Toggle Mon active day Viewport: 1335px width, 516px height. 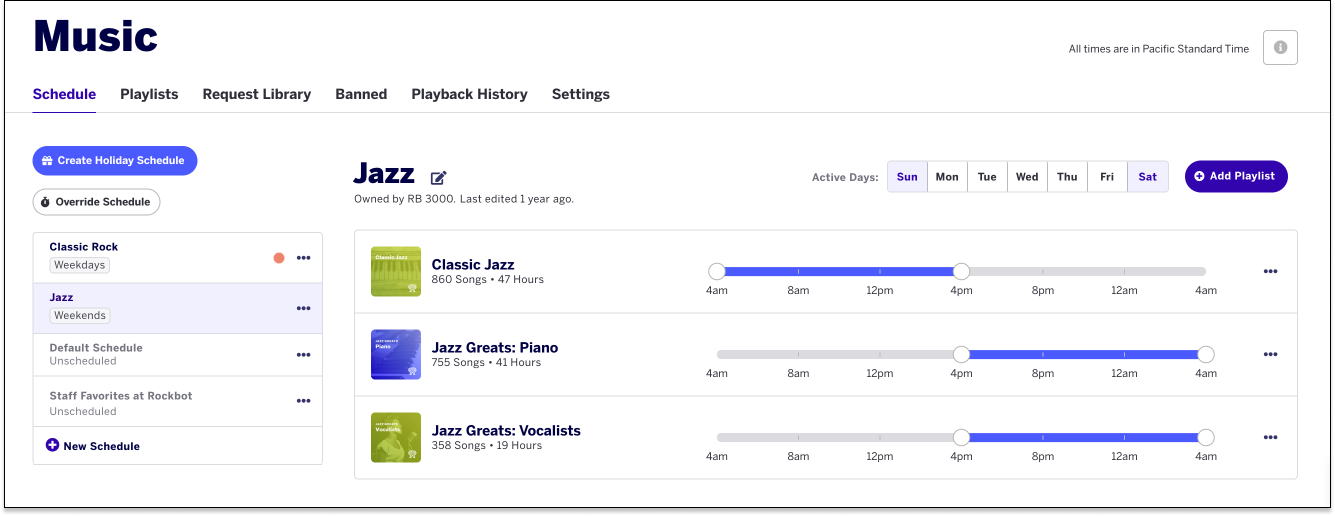coord(947,177)
